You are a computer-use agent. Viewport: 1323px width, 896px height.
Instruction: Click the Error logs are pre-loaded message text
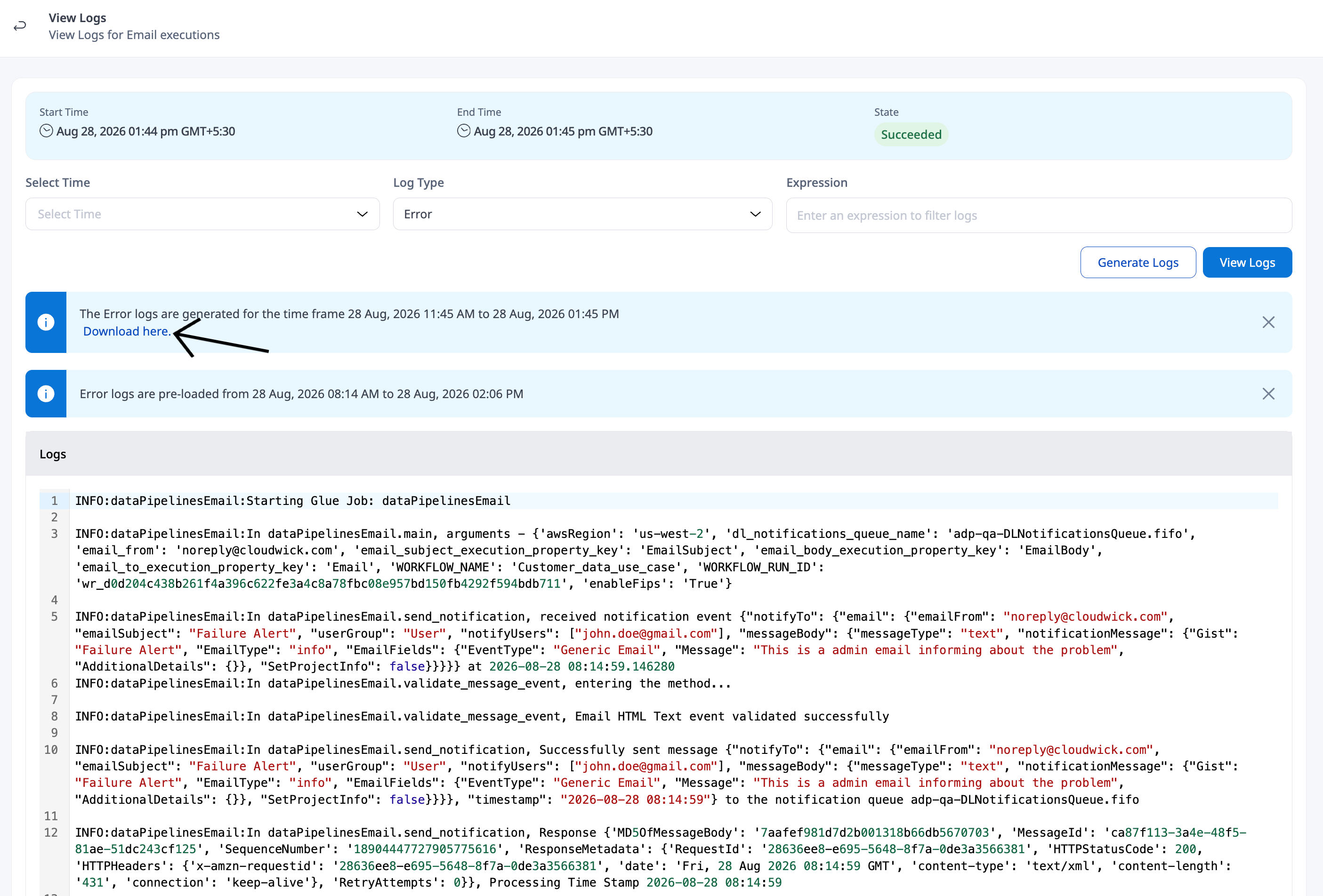tap(301, 394)
